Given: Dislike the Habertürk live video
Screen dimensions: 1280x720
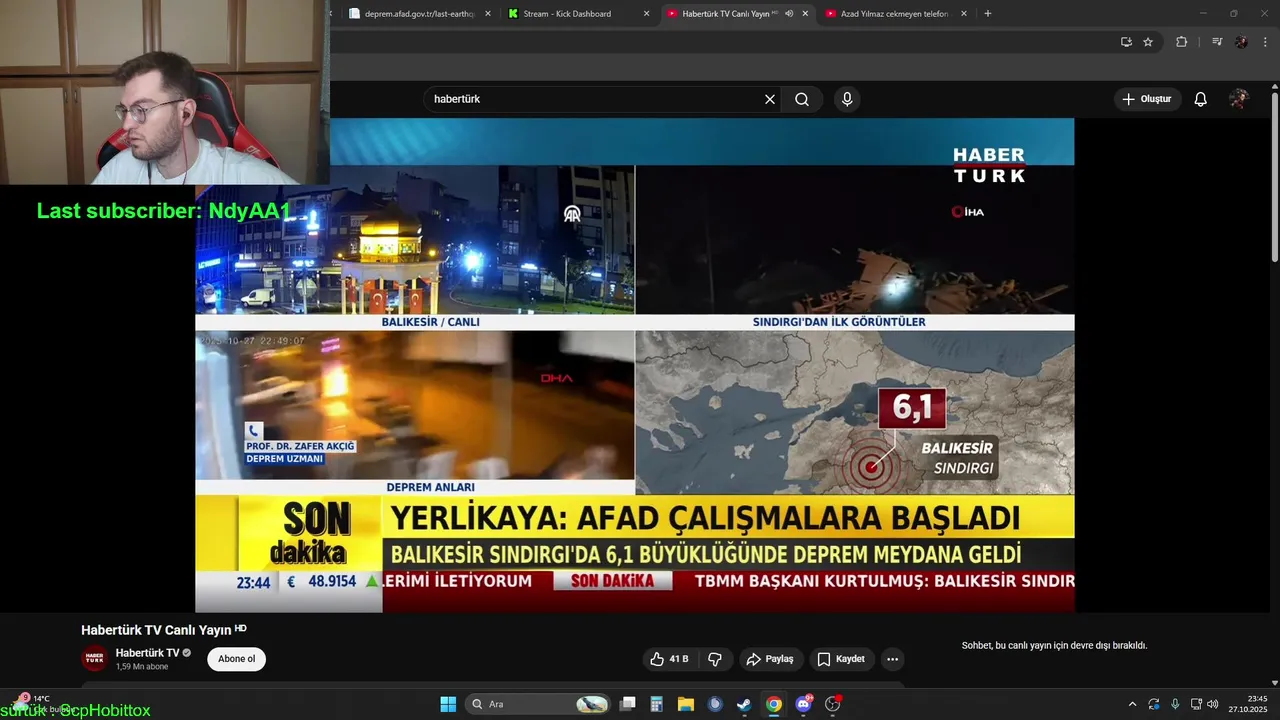Looking at the screenshot, I should coord(715,659).
